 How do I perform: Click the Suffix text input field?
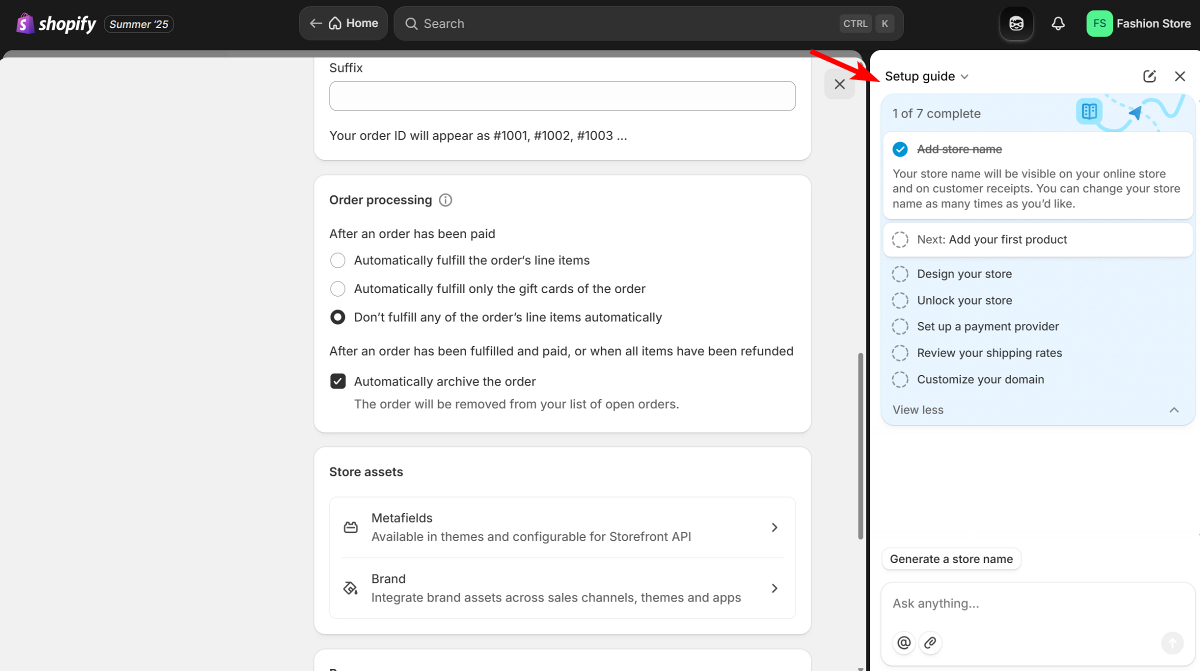[562, 96]
